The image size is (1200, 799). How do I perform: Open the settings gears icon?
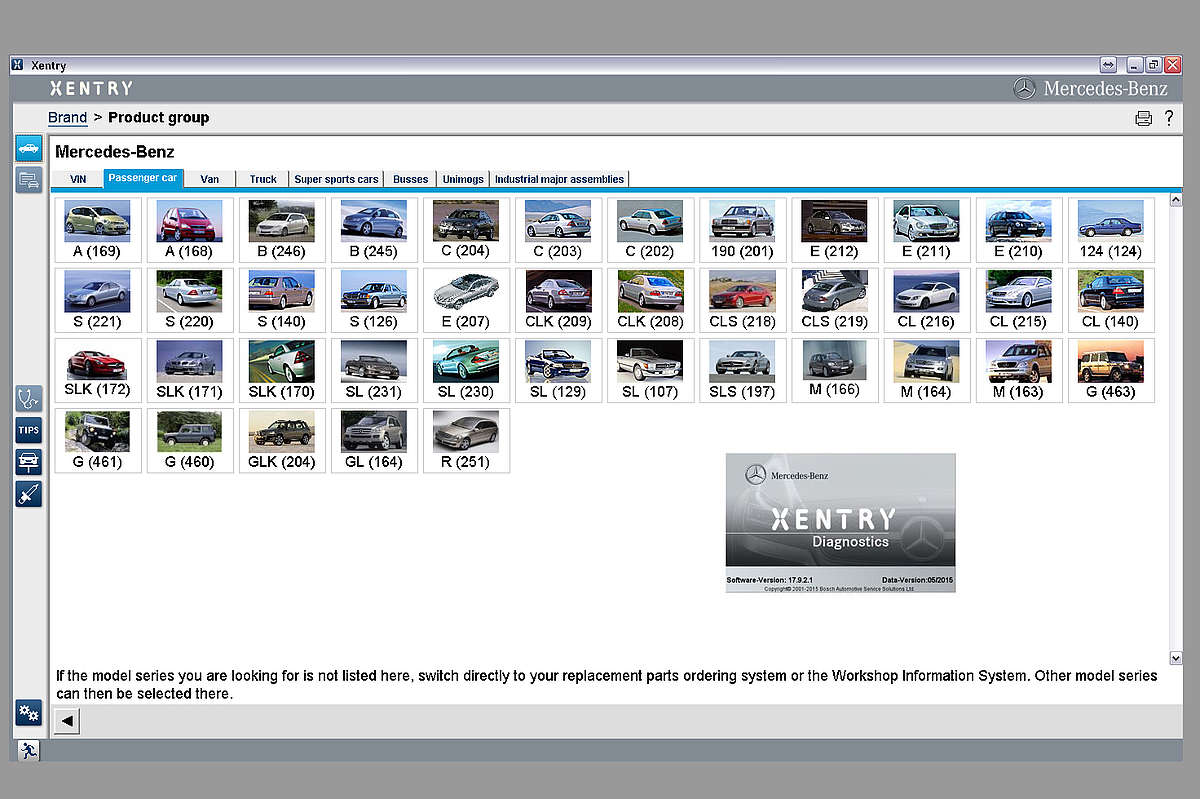point(28,713)
